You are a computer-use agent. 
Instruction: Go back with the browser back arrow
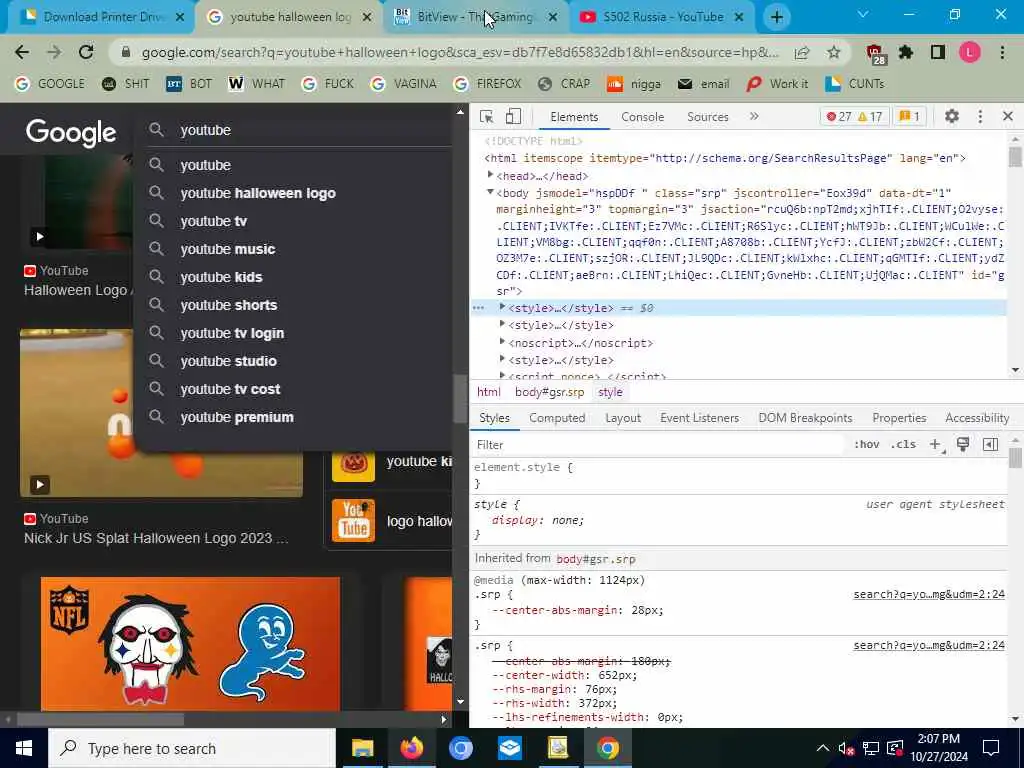(22, 52)
